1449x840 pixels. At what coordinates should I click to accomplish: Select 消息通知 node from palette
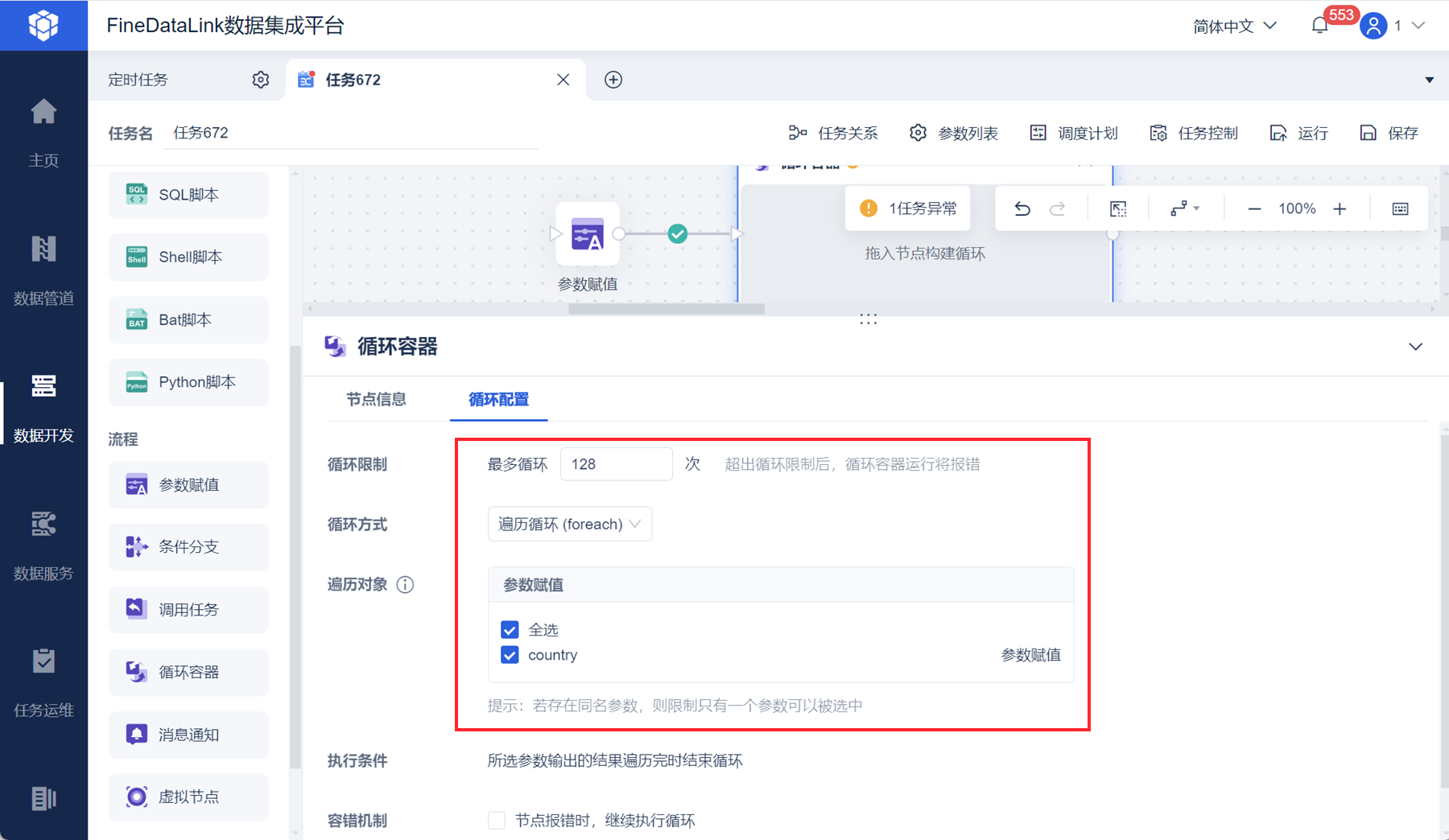[x=188, y=735]
